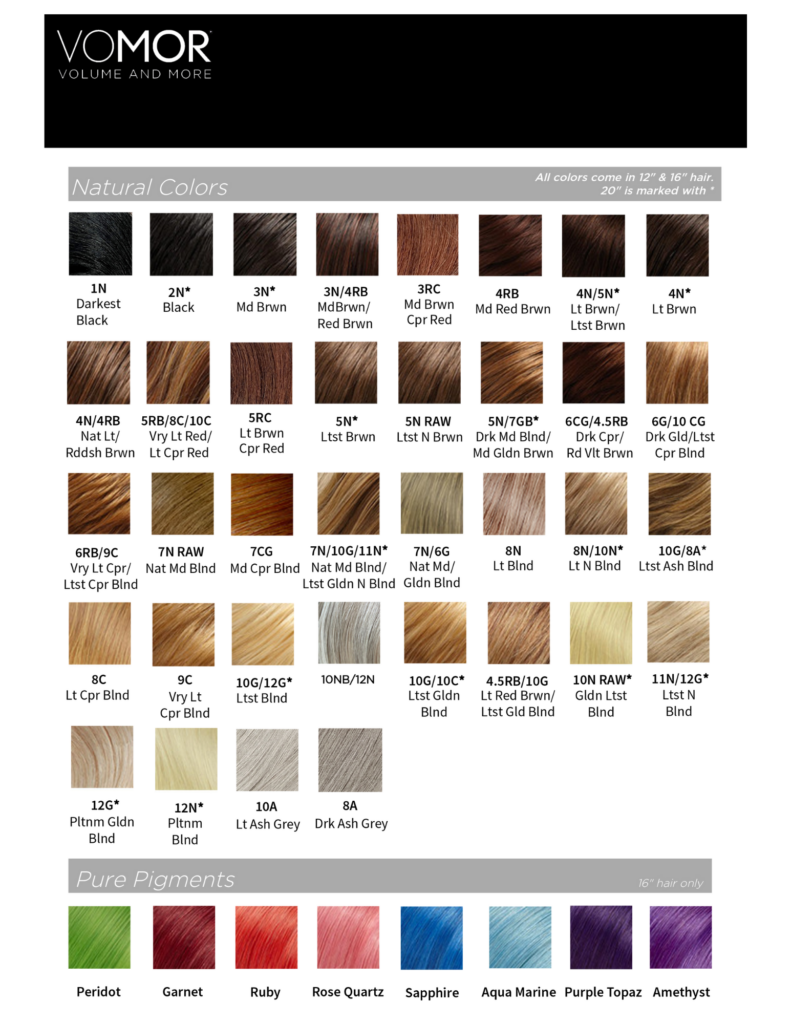Click the 'Peridot' label text
The height and width of the screenshot is (1024, 791).
click(99, 992)
